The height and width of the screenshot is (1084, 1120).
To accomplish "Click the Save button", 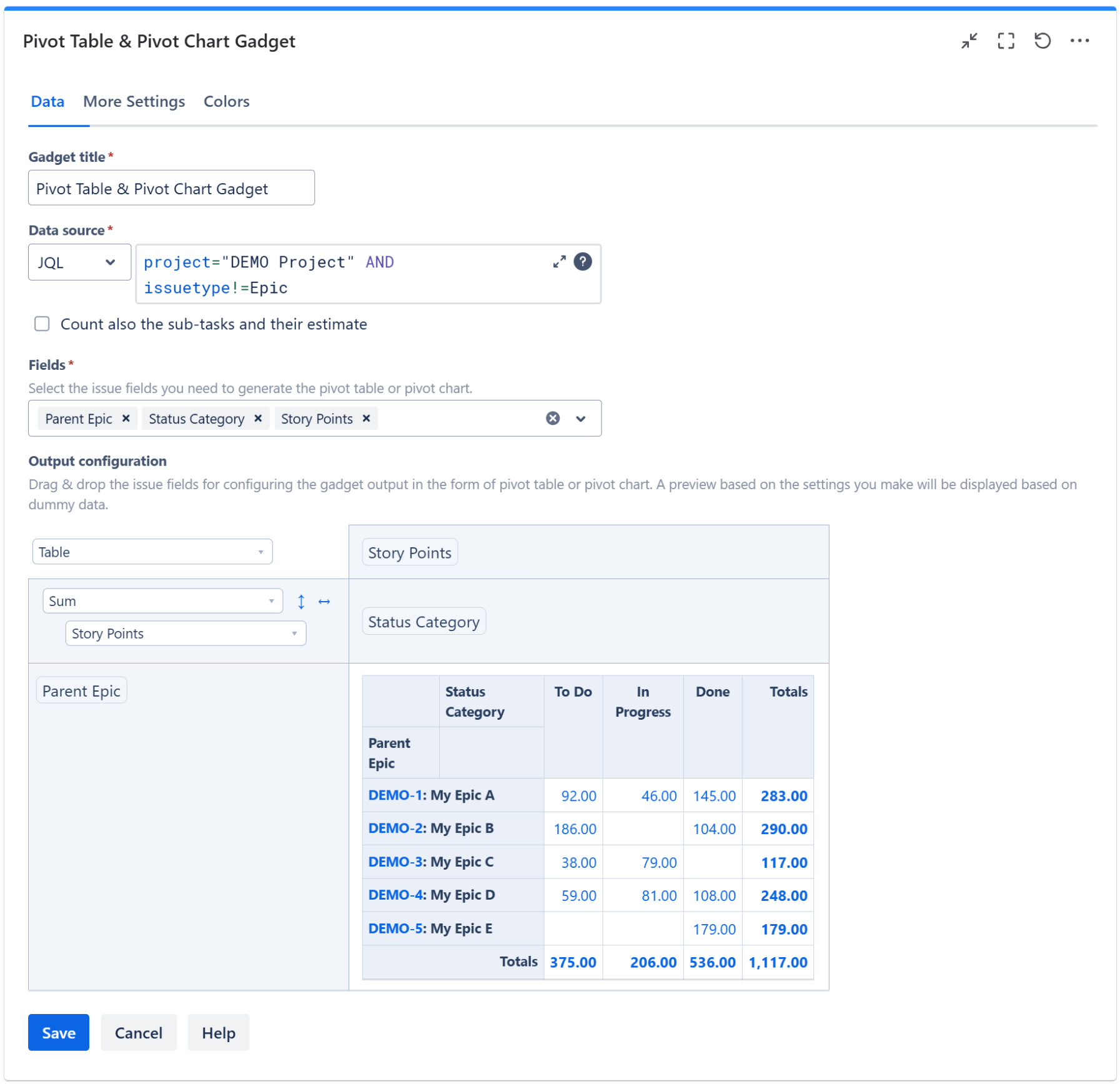I will click(x=58, y=1033).
